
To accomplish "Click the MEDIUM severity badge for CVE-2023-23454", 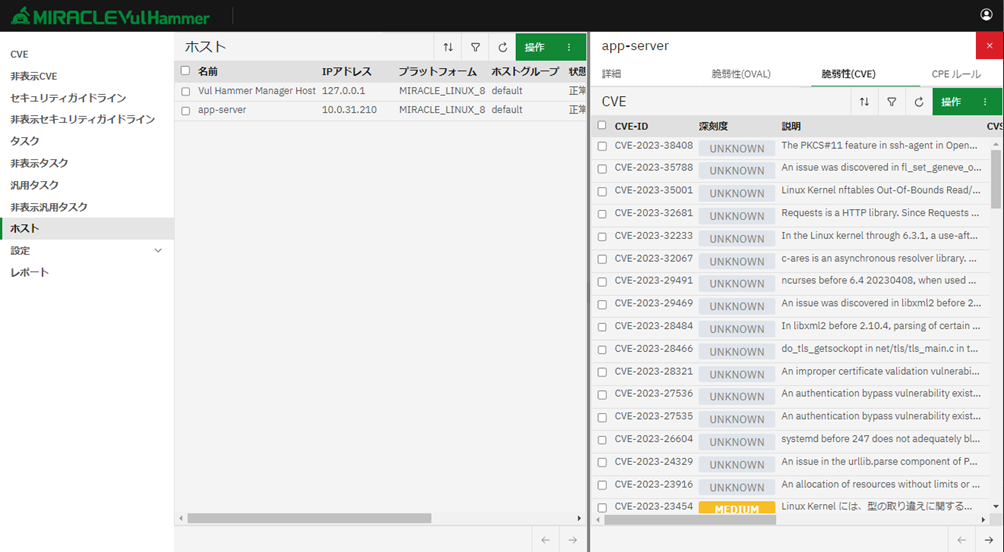I will [x=736, y=508].
